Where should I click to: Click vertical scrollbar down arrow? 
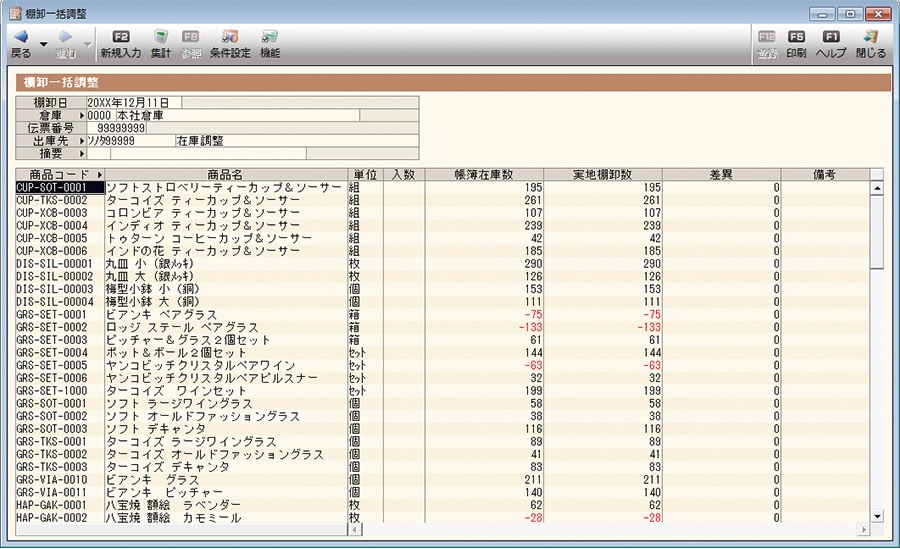(x=877, y=516)
